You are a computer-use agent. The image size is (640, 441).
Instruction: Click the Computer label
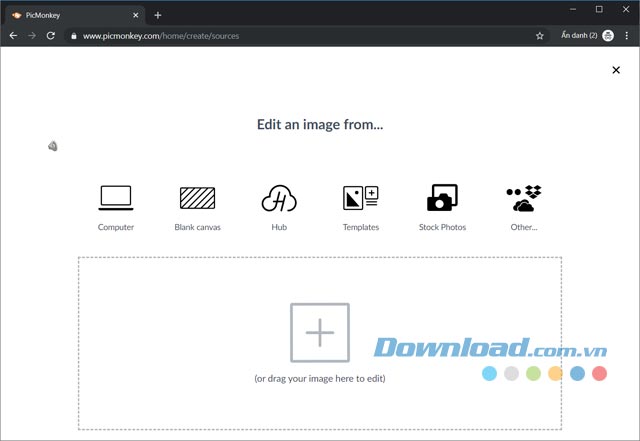(116, 227)
